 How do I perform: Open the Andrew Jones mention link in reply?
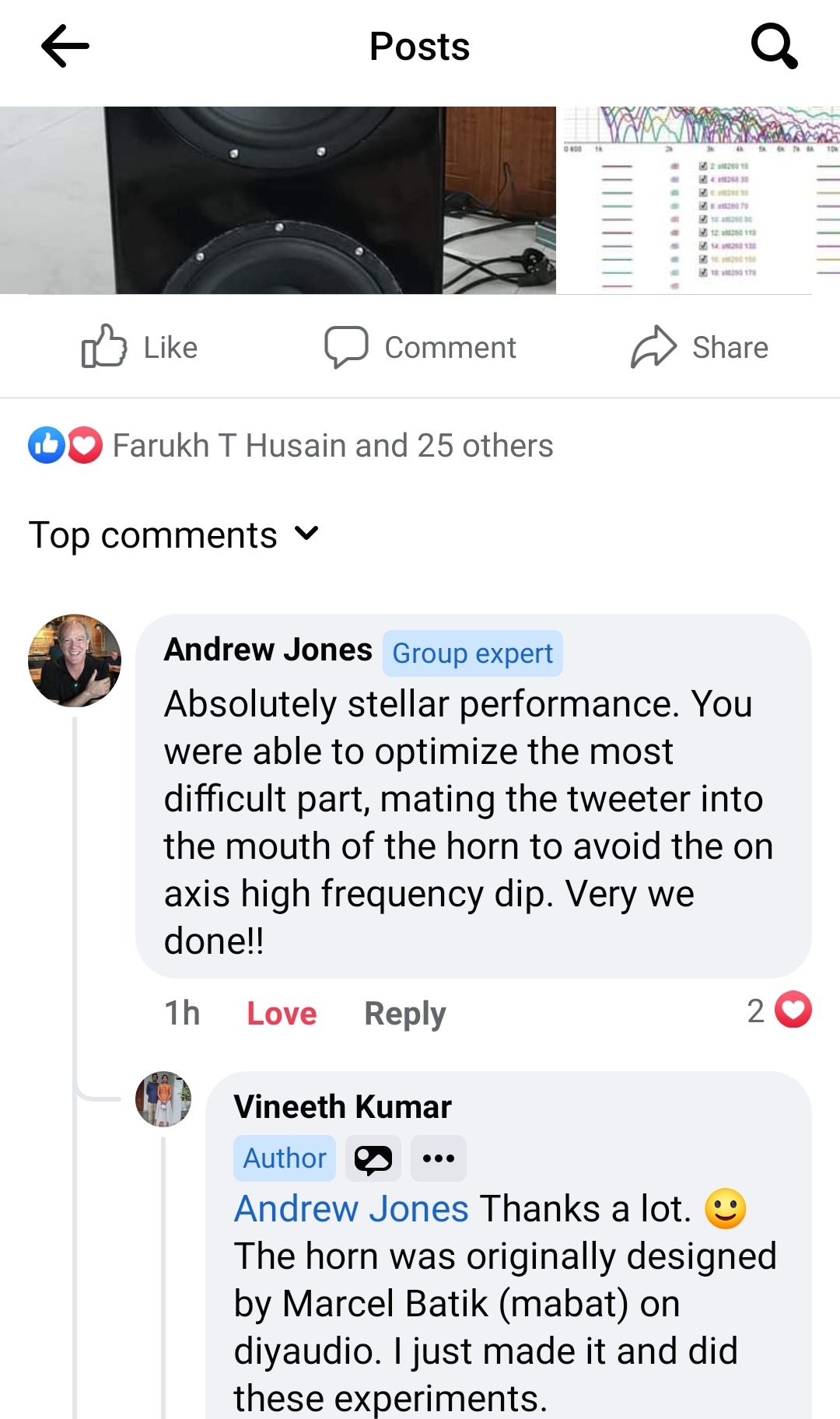[352, 1209]
